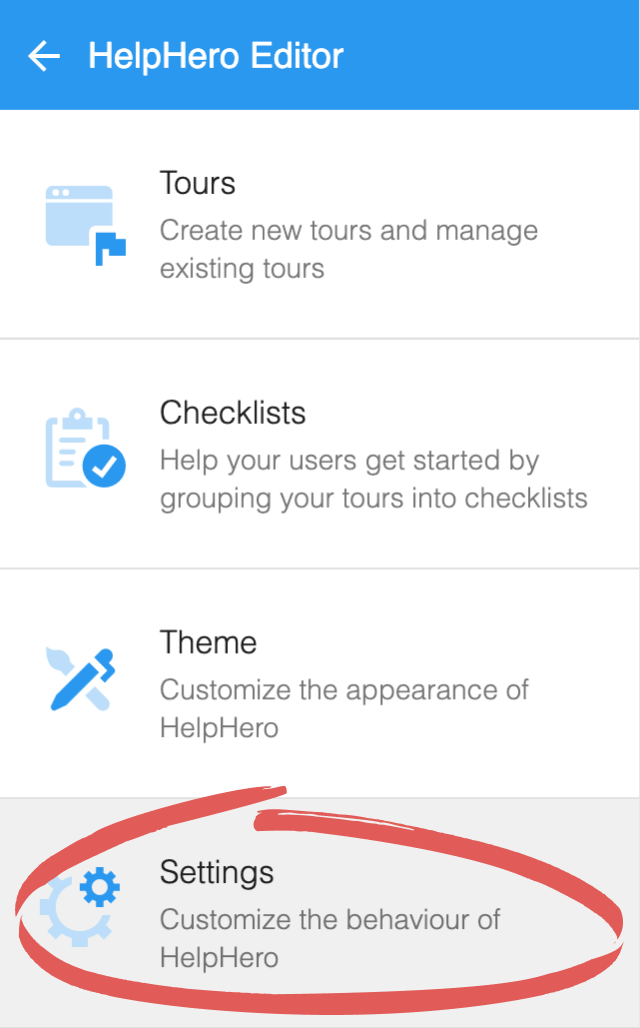Click the small blue Settings gear icon
The height and width of the screenshot is (1028, 640).
point(100,886)
